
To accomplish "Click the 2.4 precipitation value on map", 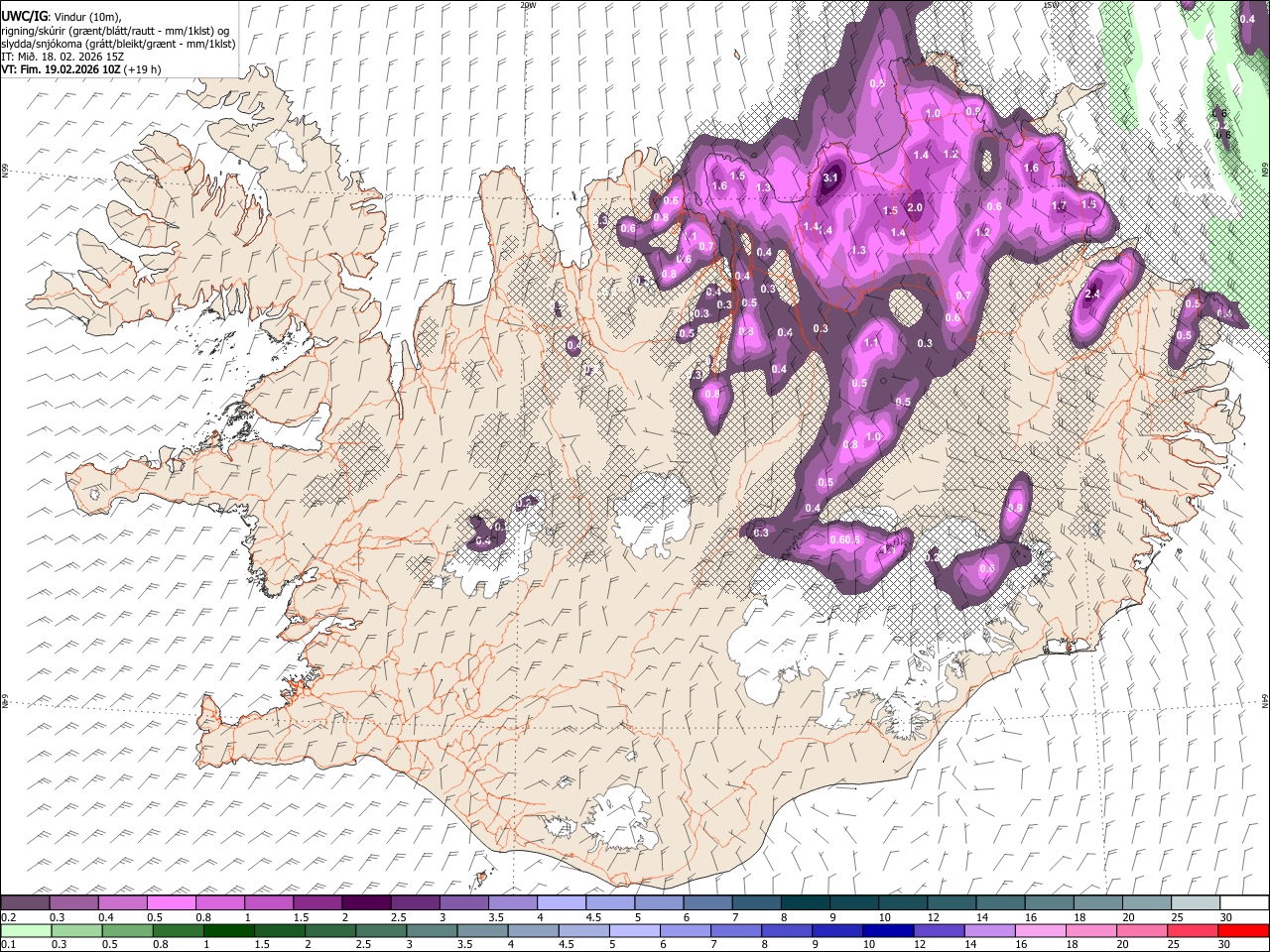I will 1093,295.
